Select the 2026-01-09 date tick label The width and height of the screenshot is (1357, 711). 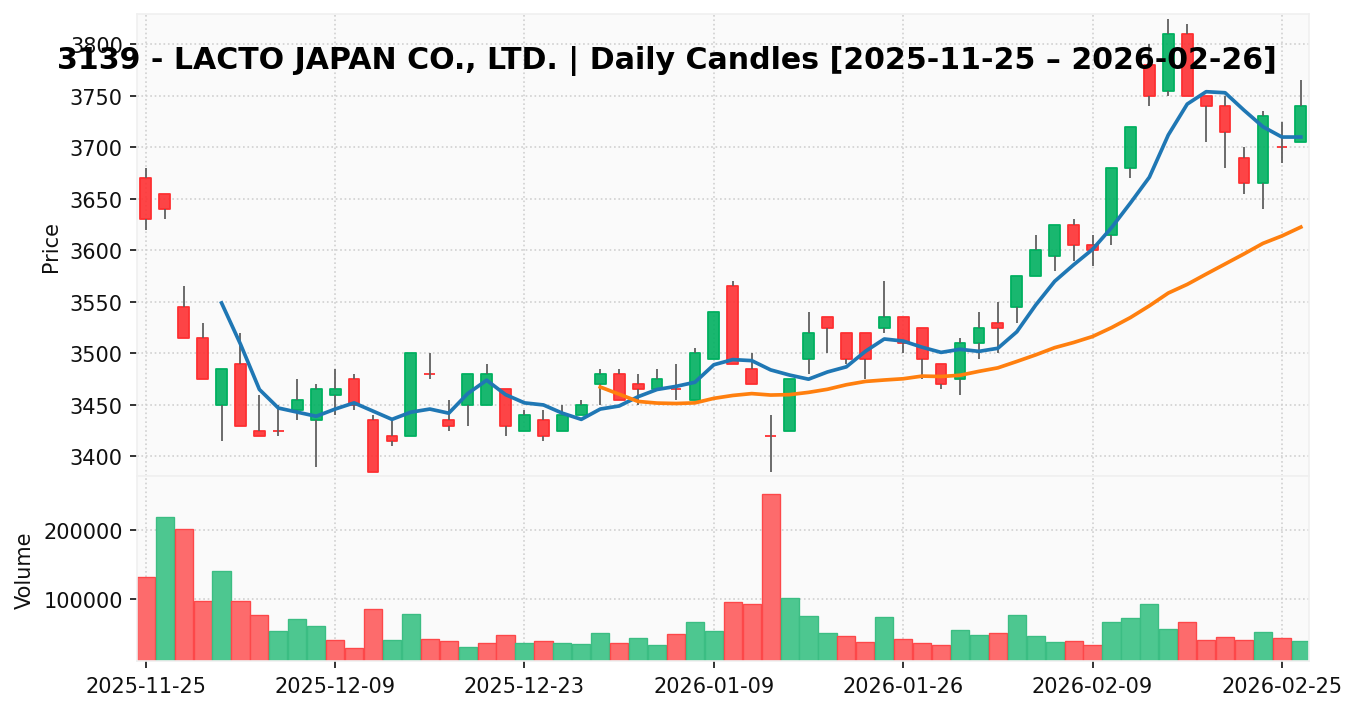[x=713, y=686]
